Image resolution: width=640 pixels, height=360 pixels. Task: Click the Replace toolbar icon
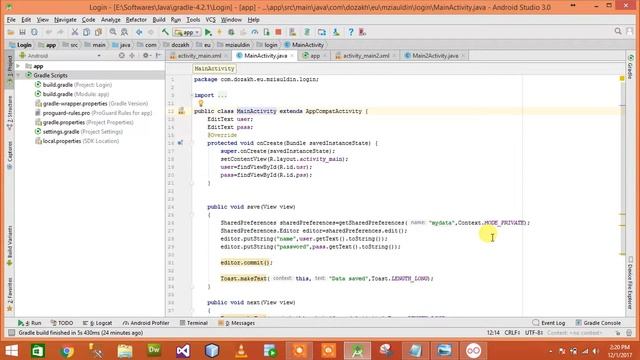coord(124,32)
